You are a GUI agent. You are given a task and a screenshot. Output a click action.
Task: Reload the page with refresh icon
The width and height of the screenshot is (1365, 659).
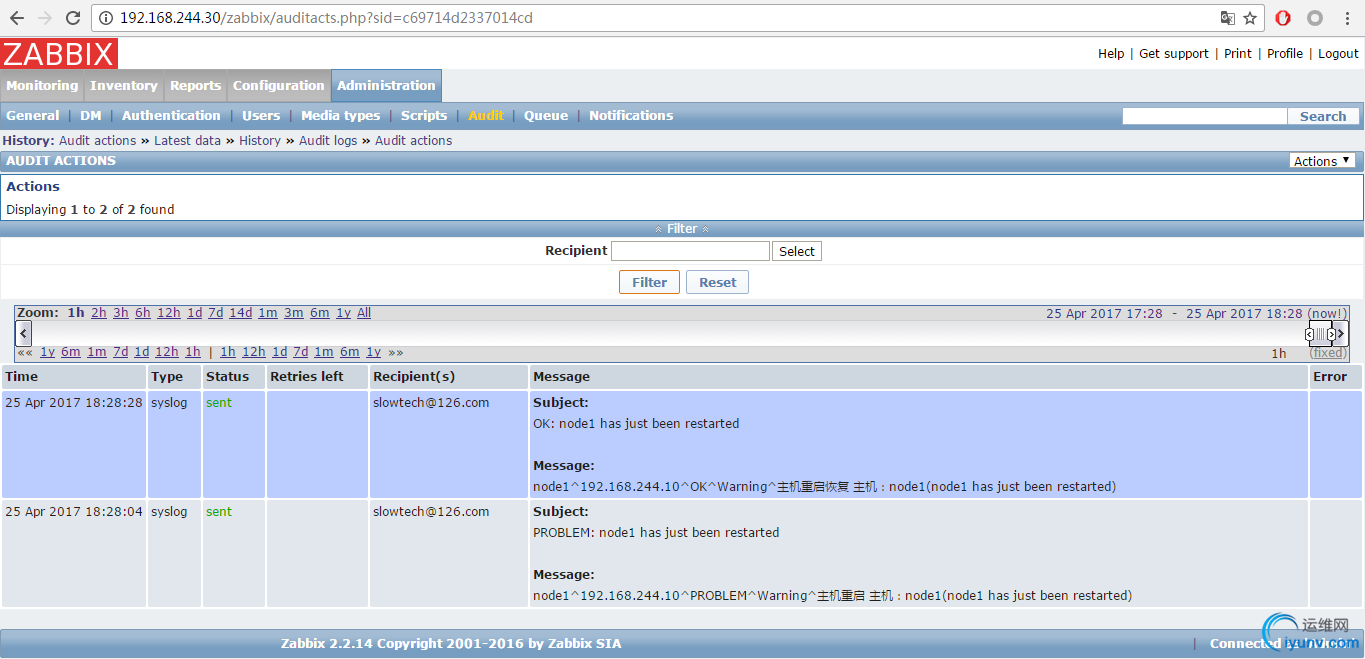[x=73, y=18]
